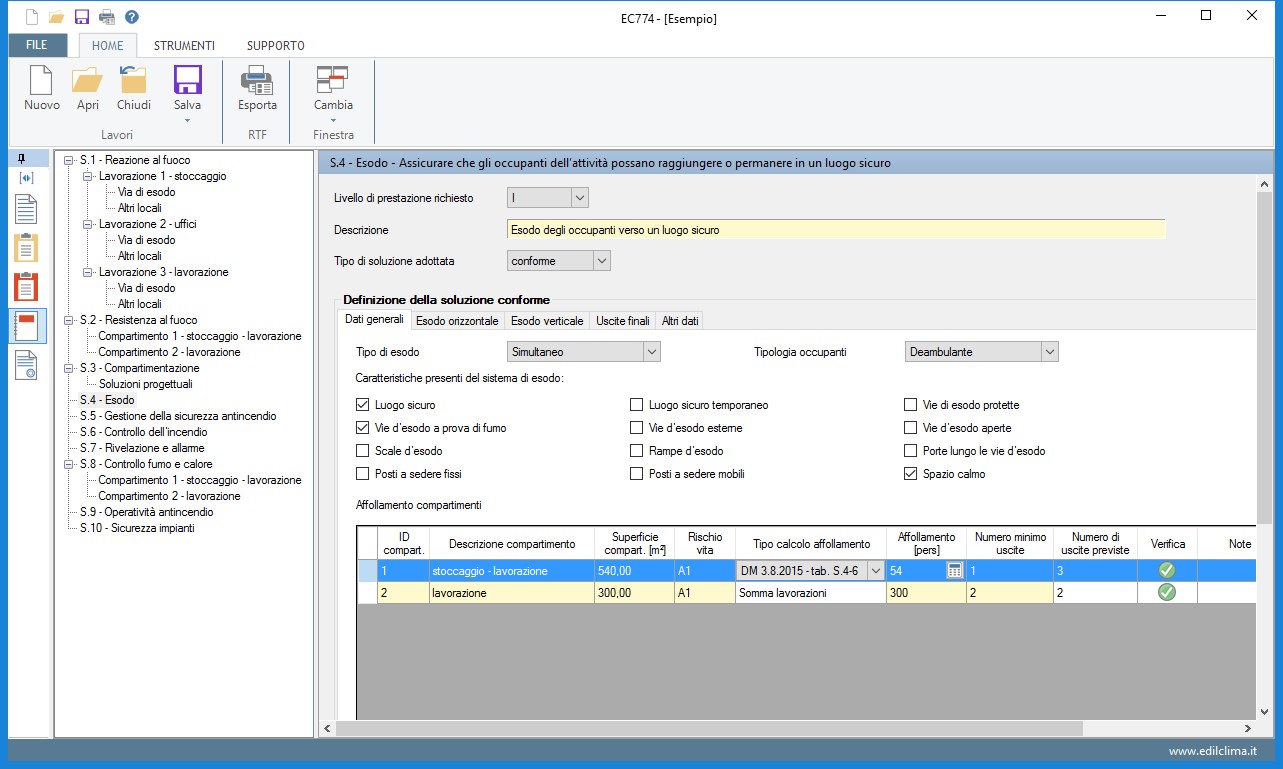Click the Chiudi folder icon
This screenshot has width=1283, height=769.
coord(133,81)
